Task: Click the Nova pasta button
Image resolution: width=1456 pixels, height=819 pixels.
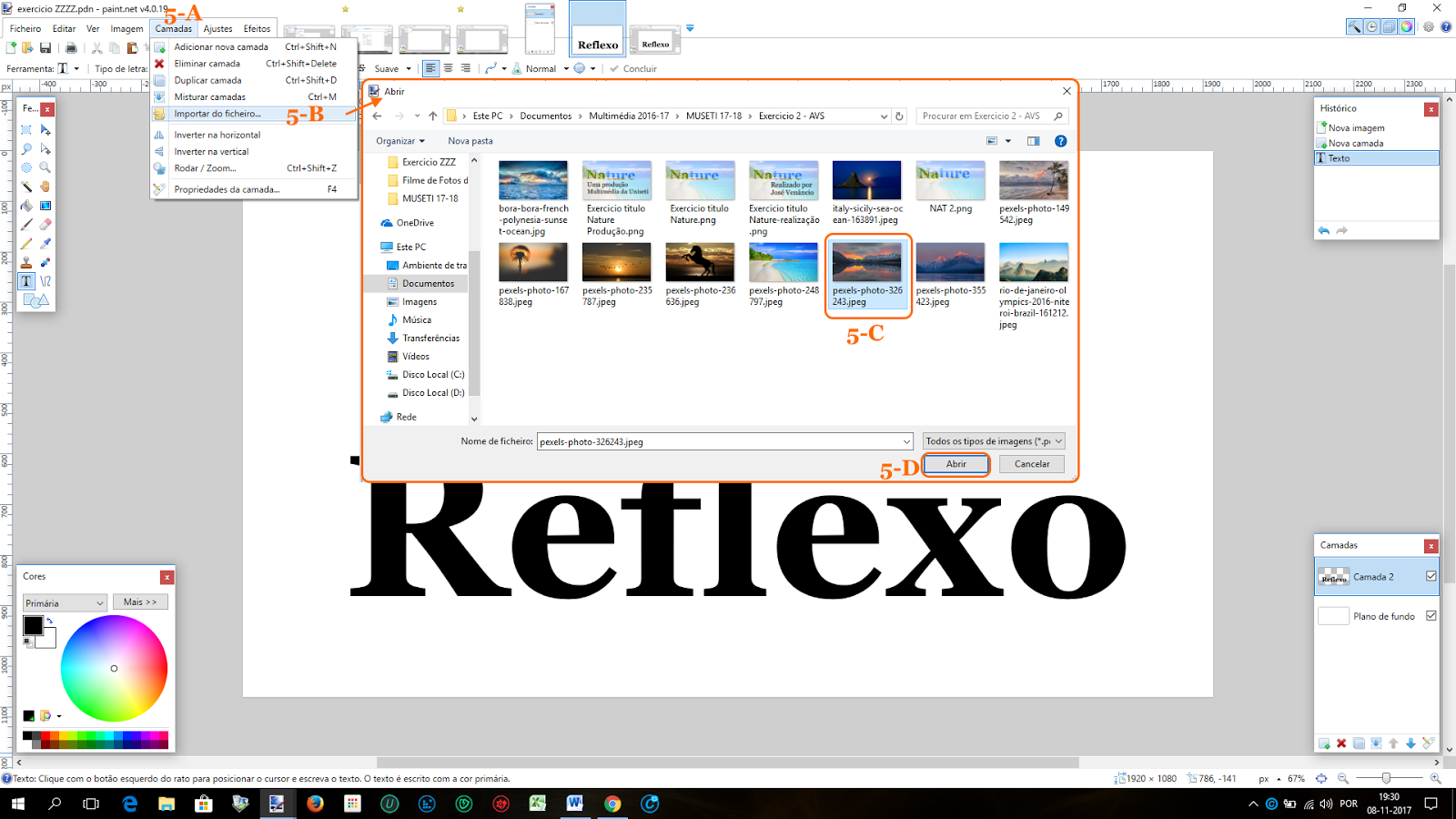Action: click(470, 141)
